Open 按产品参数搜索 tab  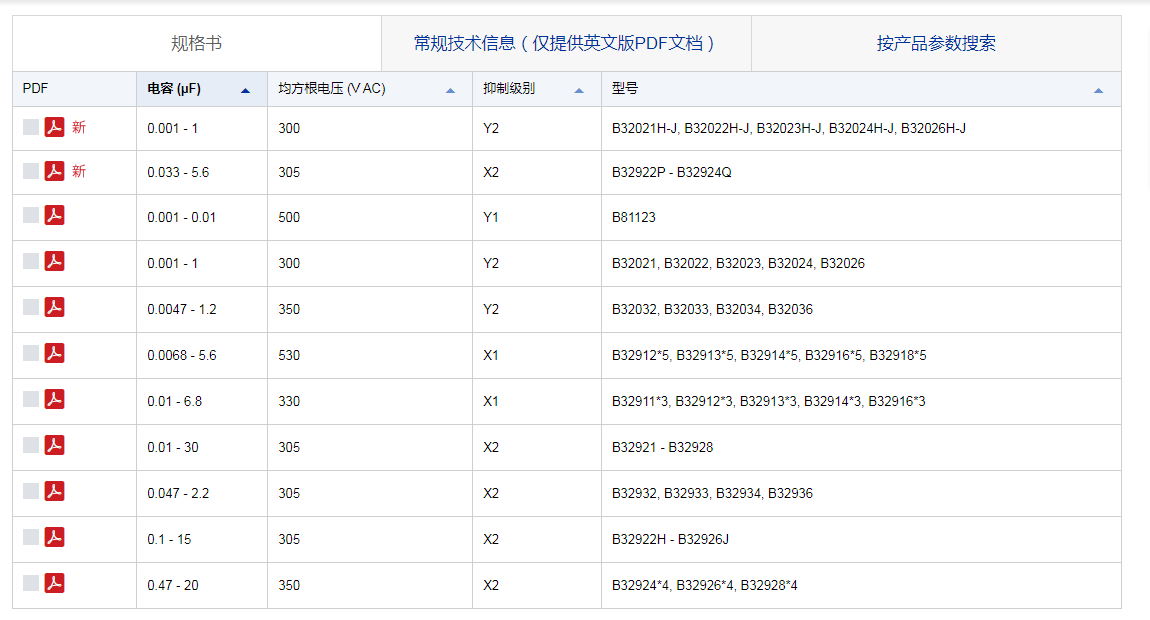tap(936, 44)
